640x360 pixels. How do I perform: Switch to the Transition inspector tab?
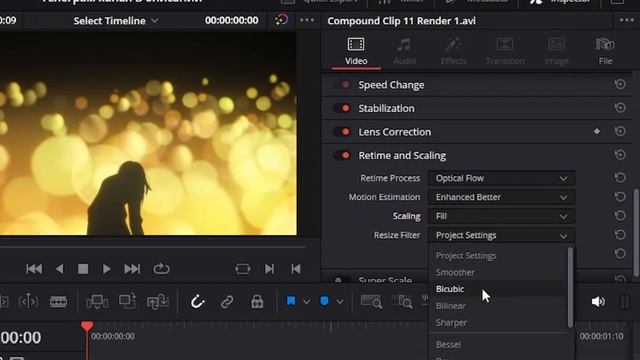click(505, 51)
